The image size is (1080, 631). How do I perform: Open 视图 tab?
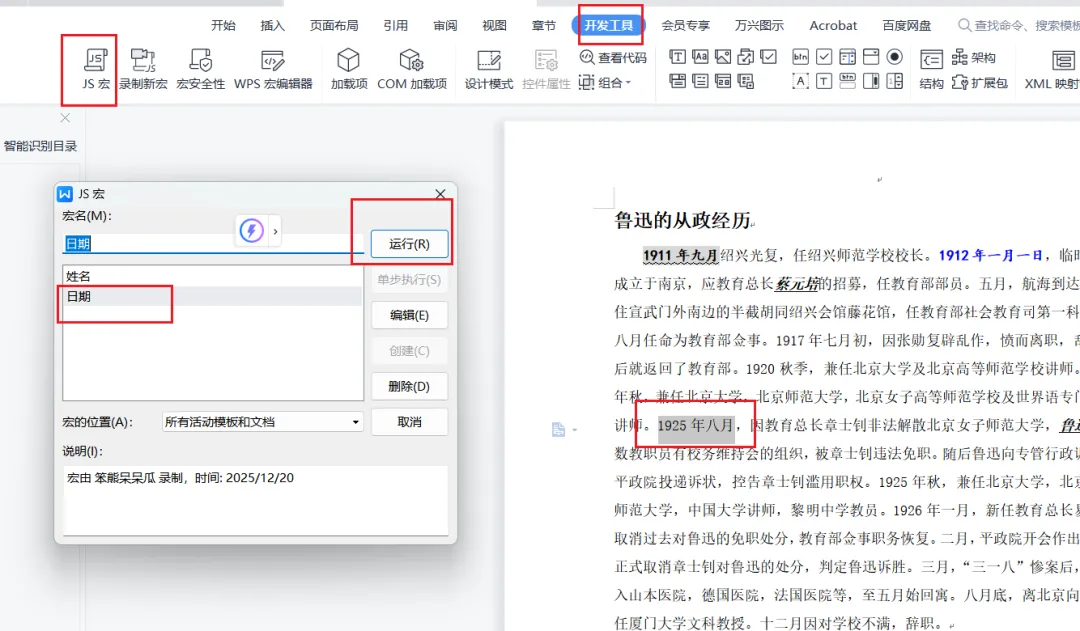tap(494, 25)
